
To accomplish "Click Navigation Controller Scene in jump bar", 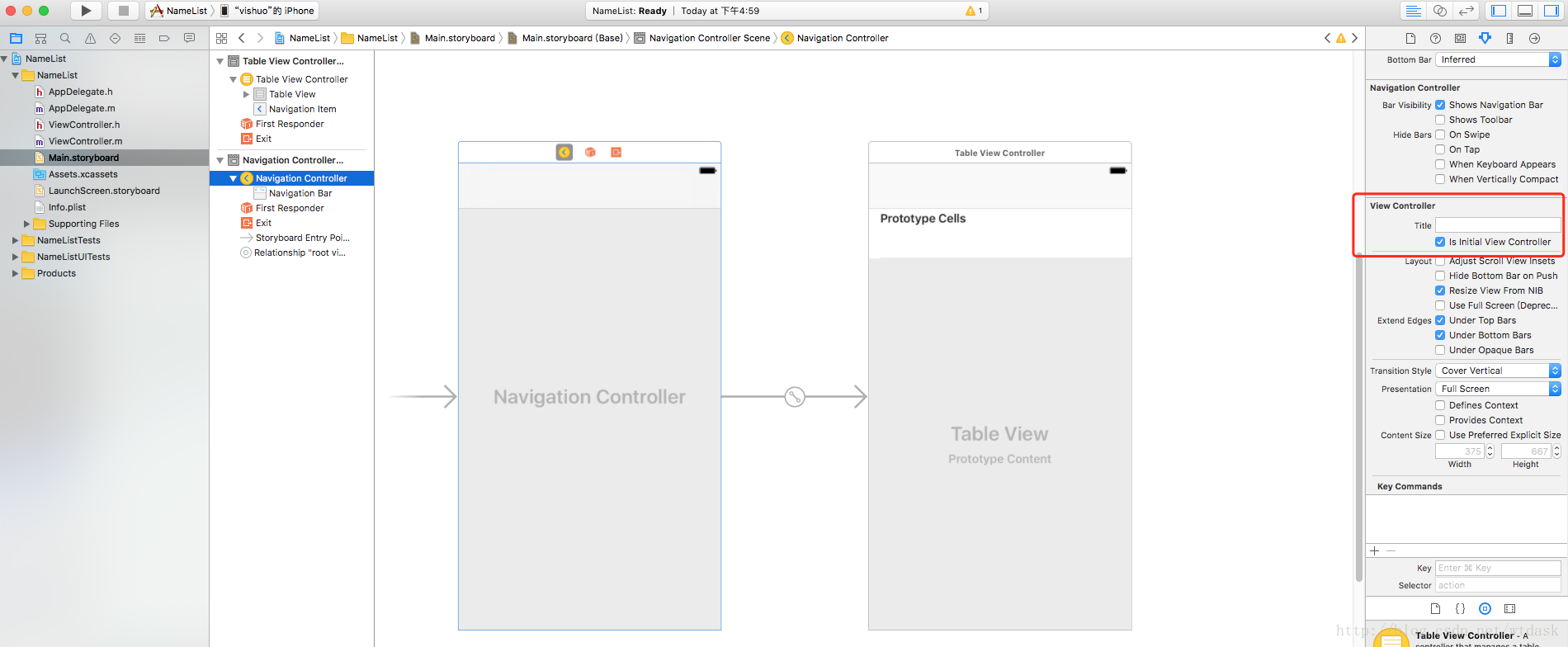I will (x=701, y=38).
